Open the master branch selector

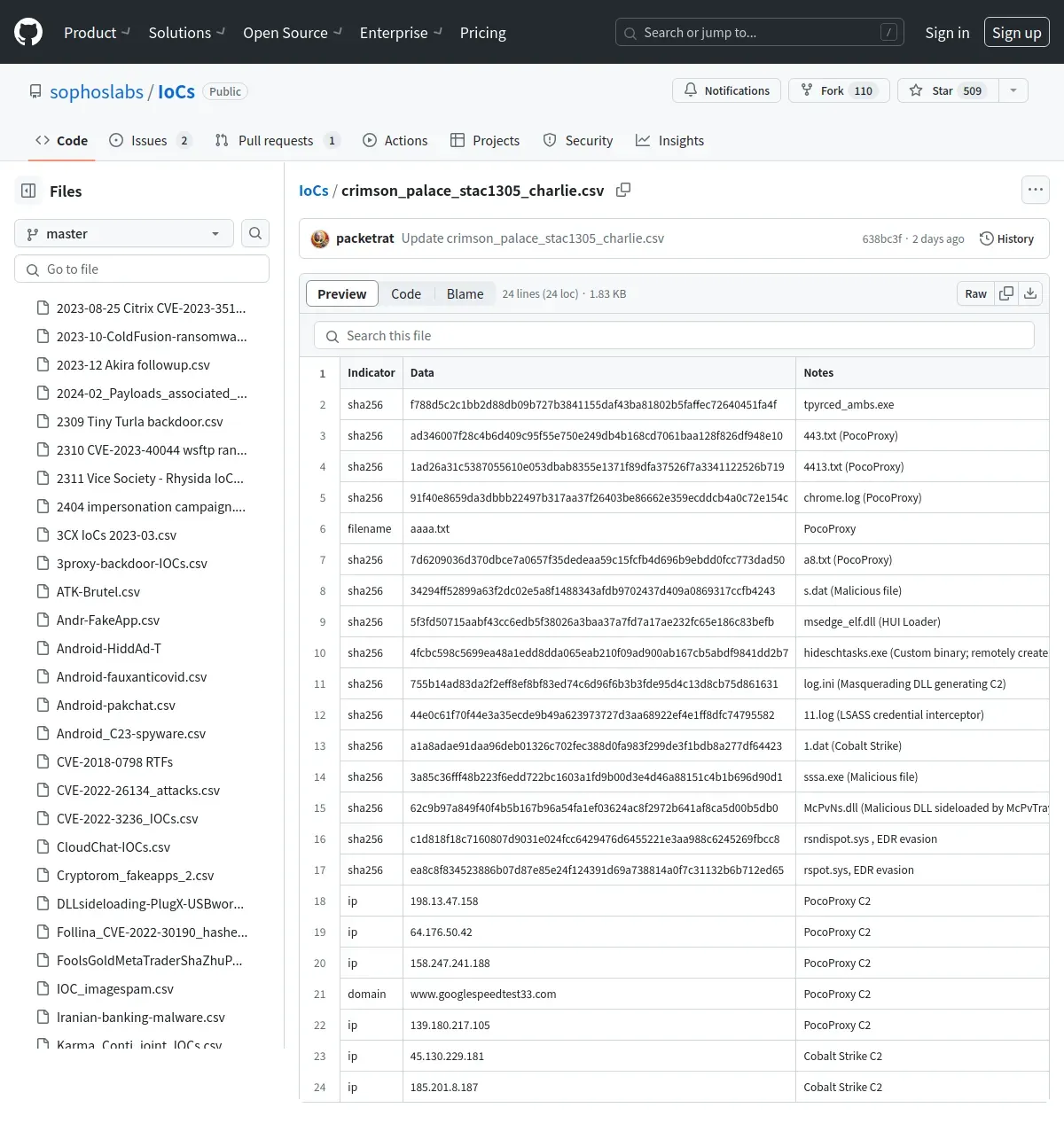pos(124,233)
